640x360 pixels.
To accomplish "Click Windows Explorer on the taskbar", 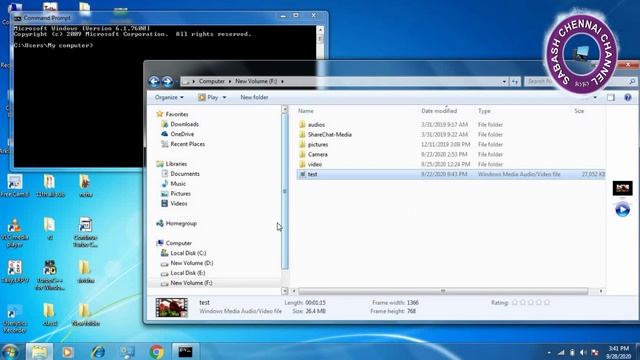I will 39,351.
